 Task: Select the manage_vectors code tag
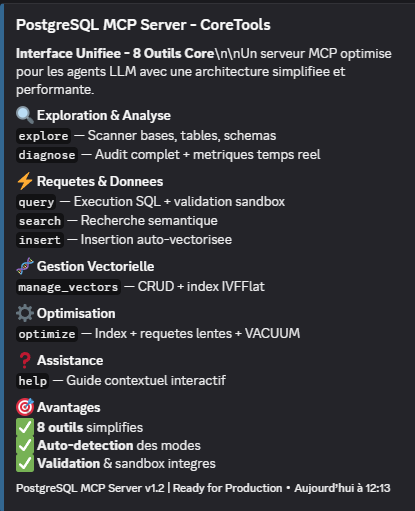tap(68, 287)
